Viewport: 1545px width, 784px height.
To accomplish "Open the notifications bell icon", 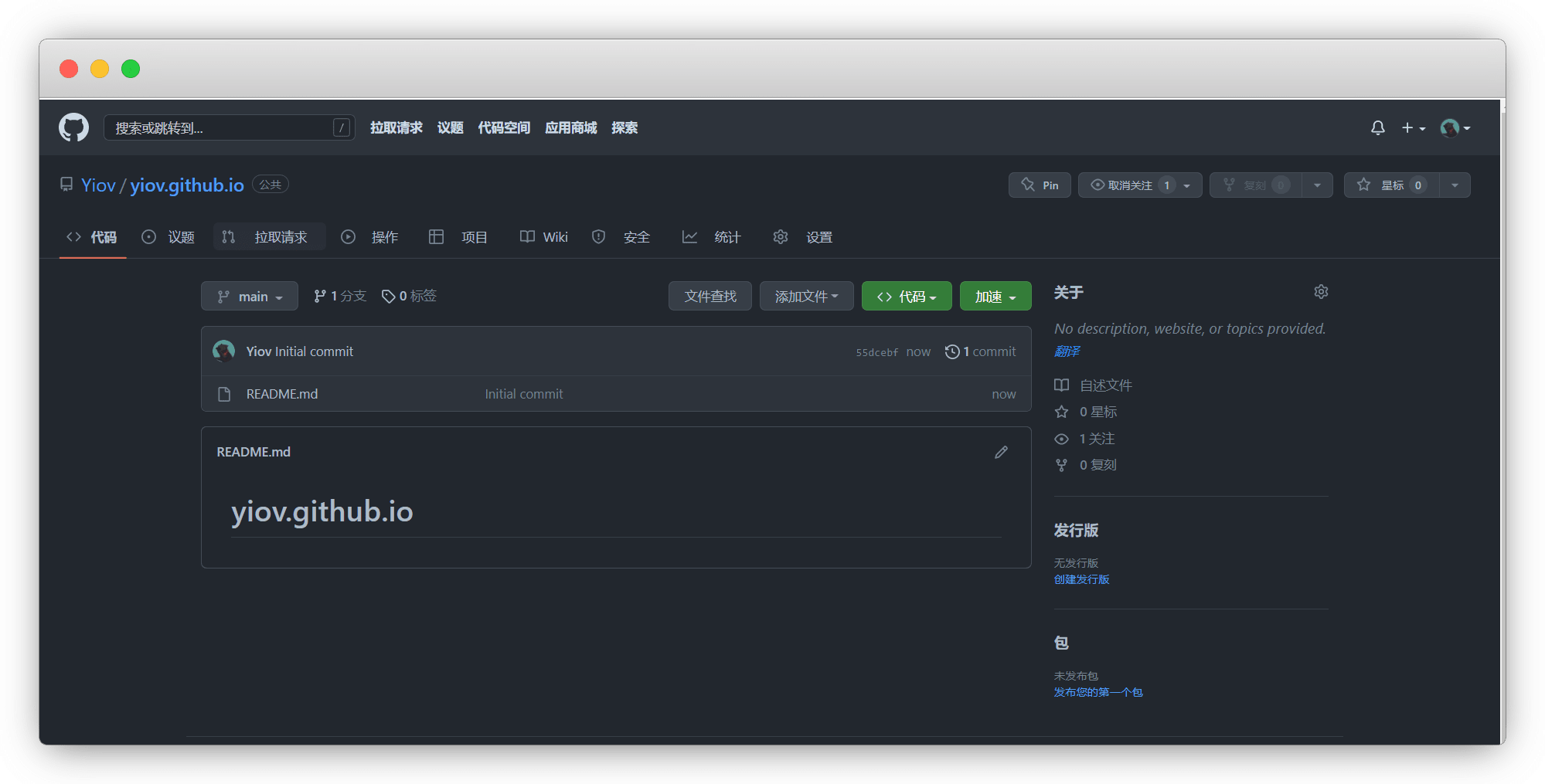I will point(1377,127).
